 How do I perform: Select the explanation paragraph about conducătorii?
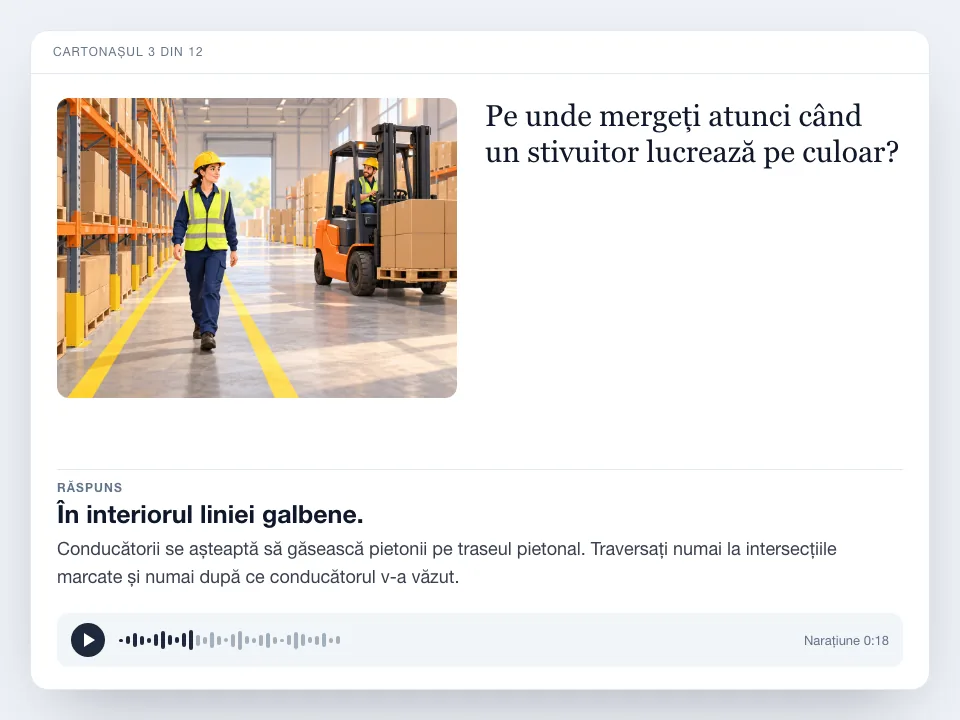click(x=447, y=563)
